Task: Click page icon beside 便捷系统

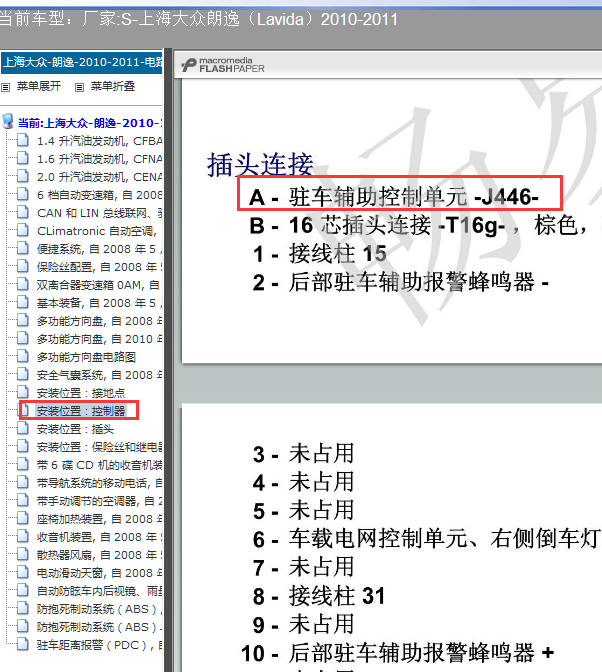Action: pyautogui.click(x=23, y=248)
